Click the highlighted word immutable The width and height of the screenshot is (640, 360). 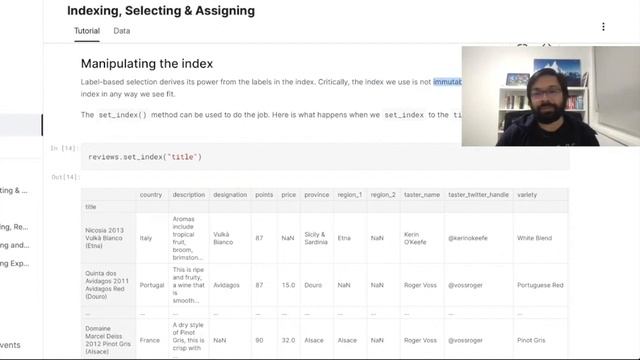pyautogui.click(x=447, y=82)
